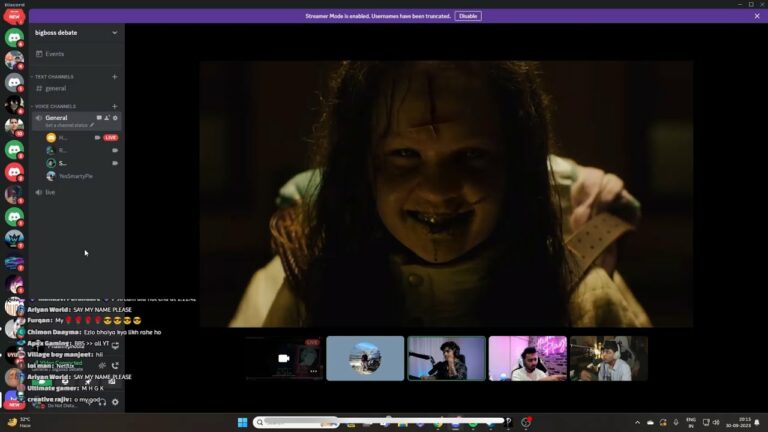Open the weather widget on the taskbar
Image resolution: width=768 pixels, height=432 pixels.
point(19,422)
